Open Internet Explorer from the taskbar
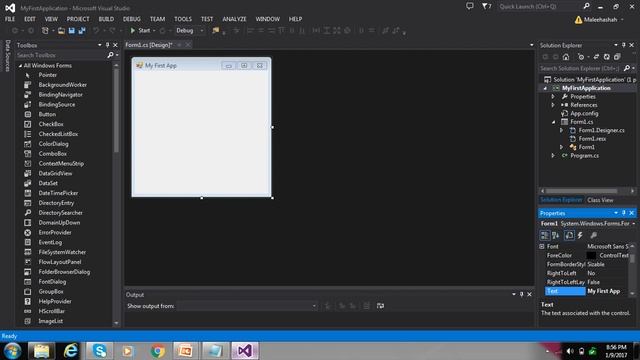 pos(71,350)
